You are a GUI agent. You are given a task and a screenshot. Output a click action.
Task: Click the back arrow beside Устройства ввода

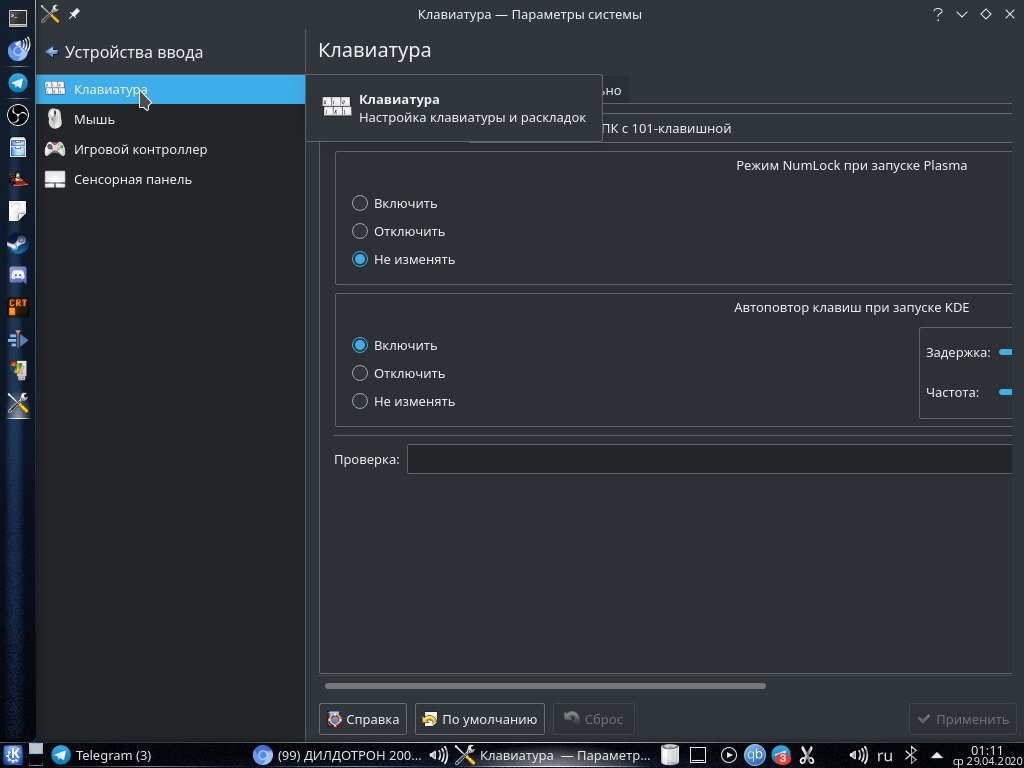click(x=52, y=52)
